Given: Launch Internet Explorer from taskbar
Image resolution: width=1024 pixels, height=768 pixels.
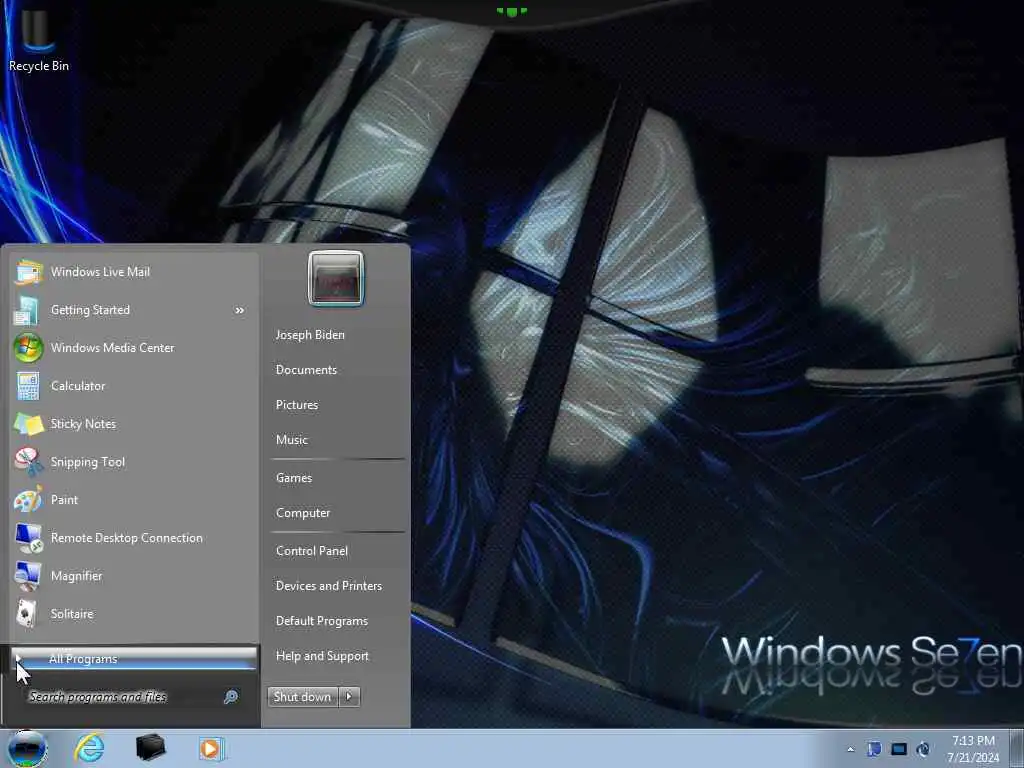Looking at the screenshot, I should (89, 748).
